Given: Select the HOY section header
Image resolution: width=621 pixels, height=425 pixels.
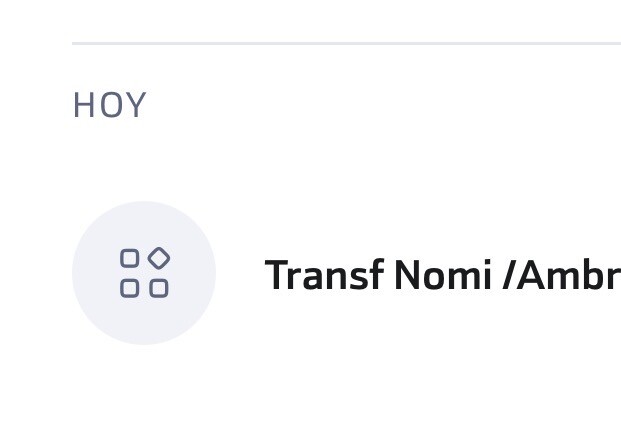Looking at the screenshot, I should tap(110, 105).
